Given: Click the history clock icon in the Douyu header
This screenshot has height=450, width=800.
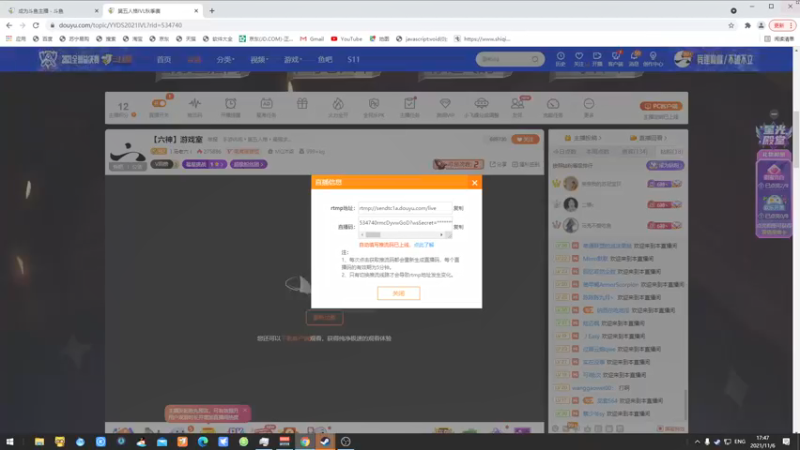Looking at the screenshot, I should (x=560, y=59).
